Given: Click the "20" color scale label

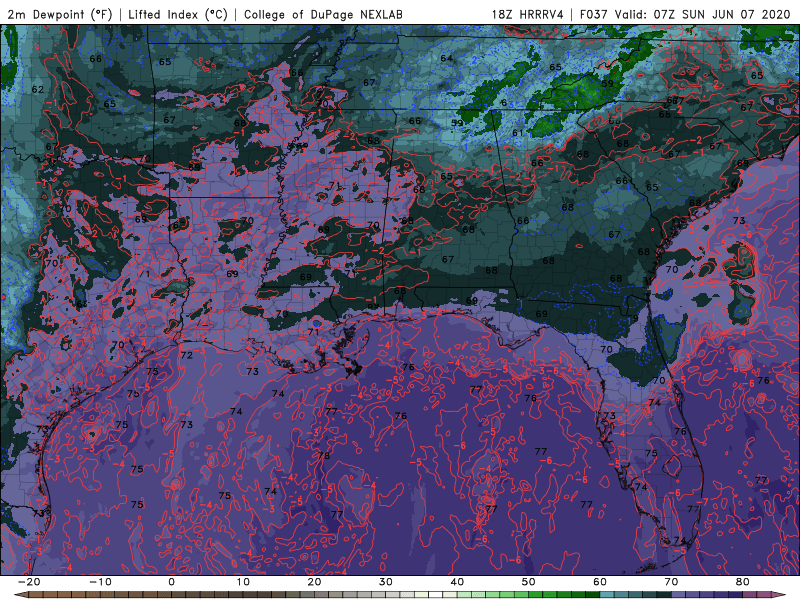Looking at the screenshot, I should (314, 582).
